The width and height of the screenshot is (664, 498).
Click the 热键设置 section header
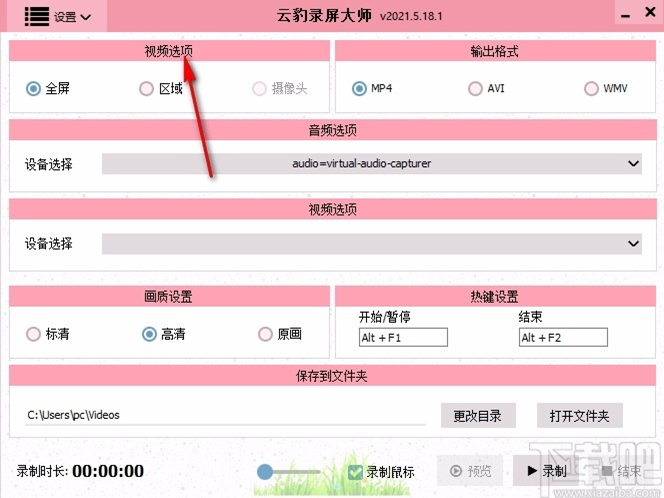495,296
